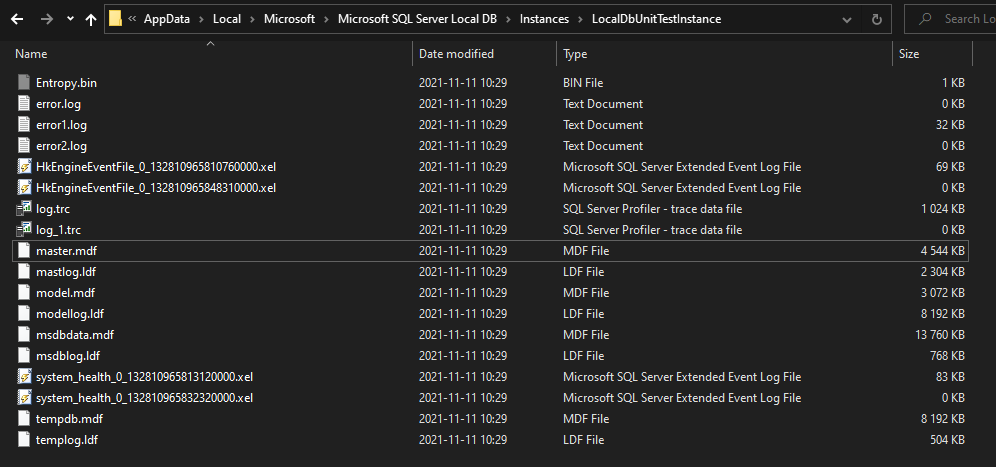Open recent locations dropdown arrow
Viewport: 996px width, 467px height.
click(71, 19)
